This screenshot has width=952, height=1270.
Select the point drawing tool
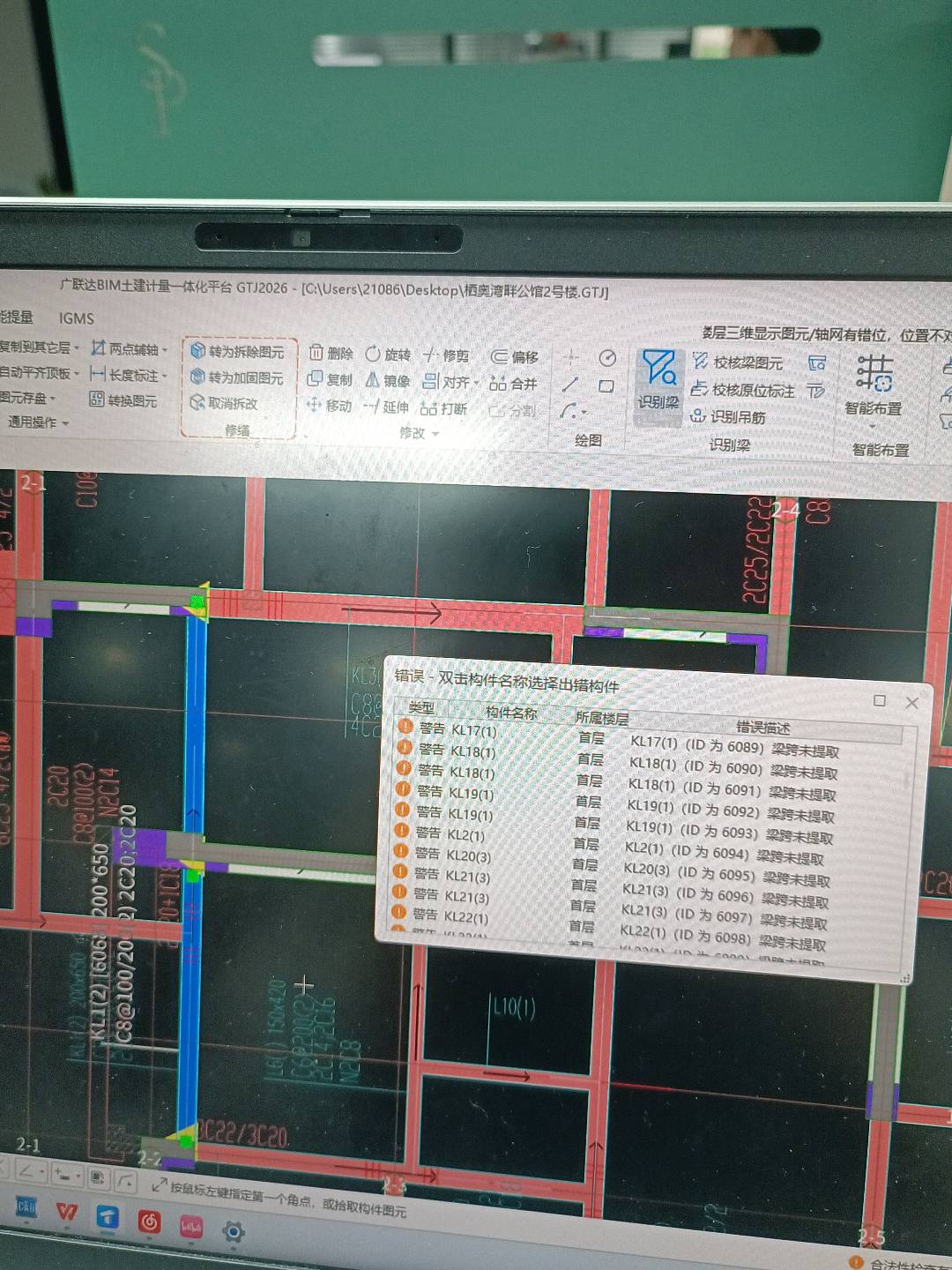click(570, 358)
